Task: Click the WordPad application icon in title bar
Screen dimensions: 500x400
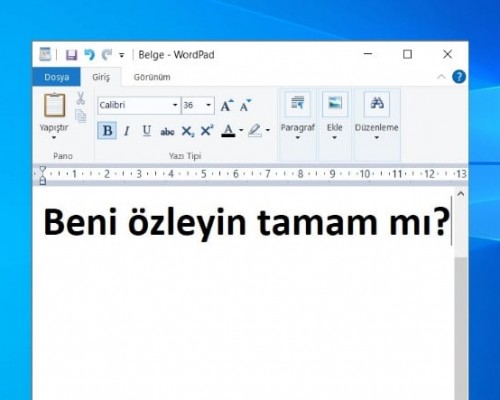Action: click(x=45, y=54)
